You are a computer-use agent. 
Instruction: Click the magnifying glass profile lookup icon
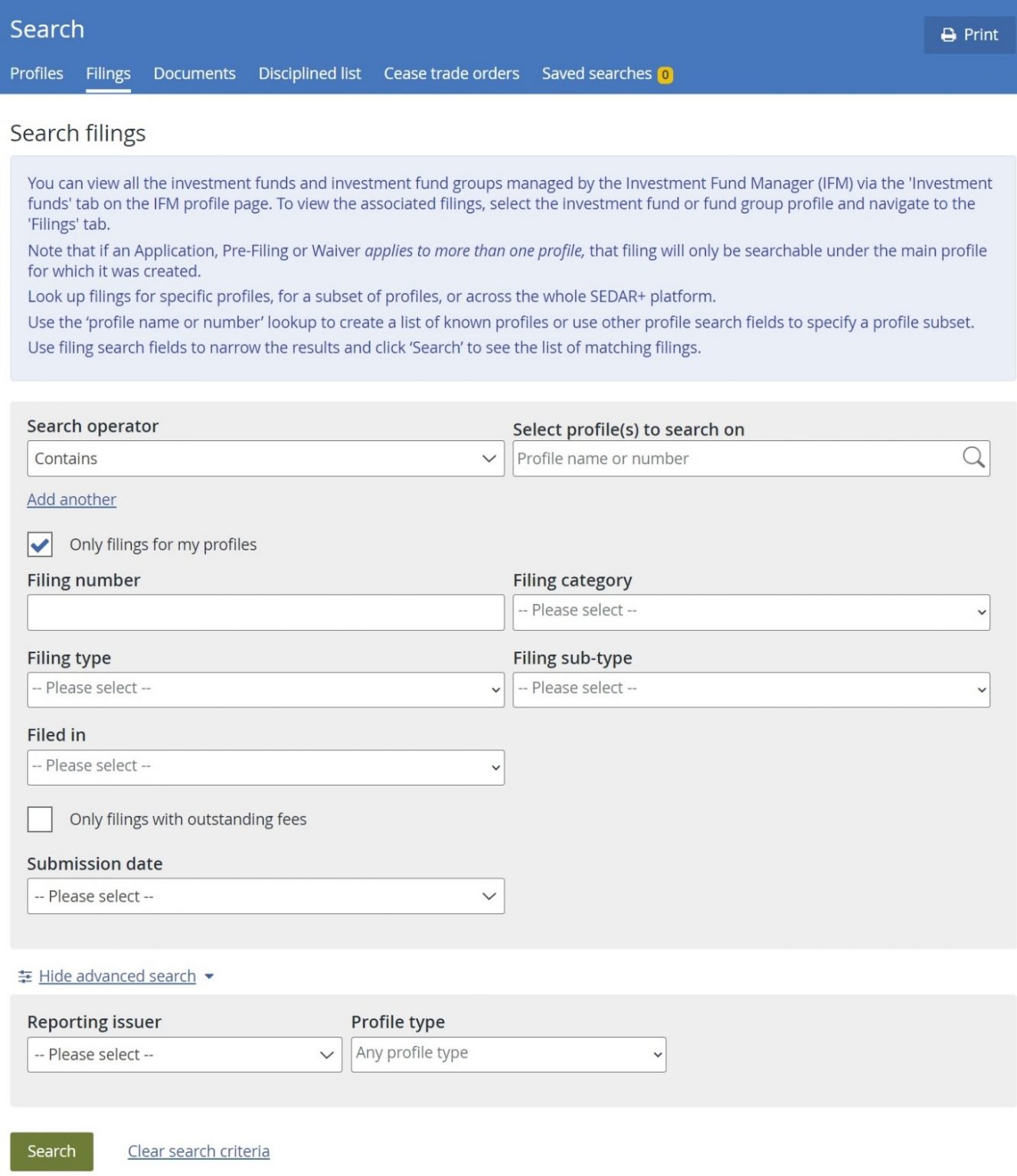(973, 458)
